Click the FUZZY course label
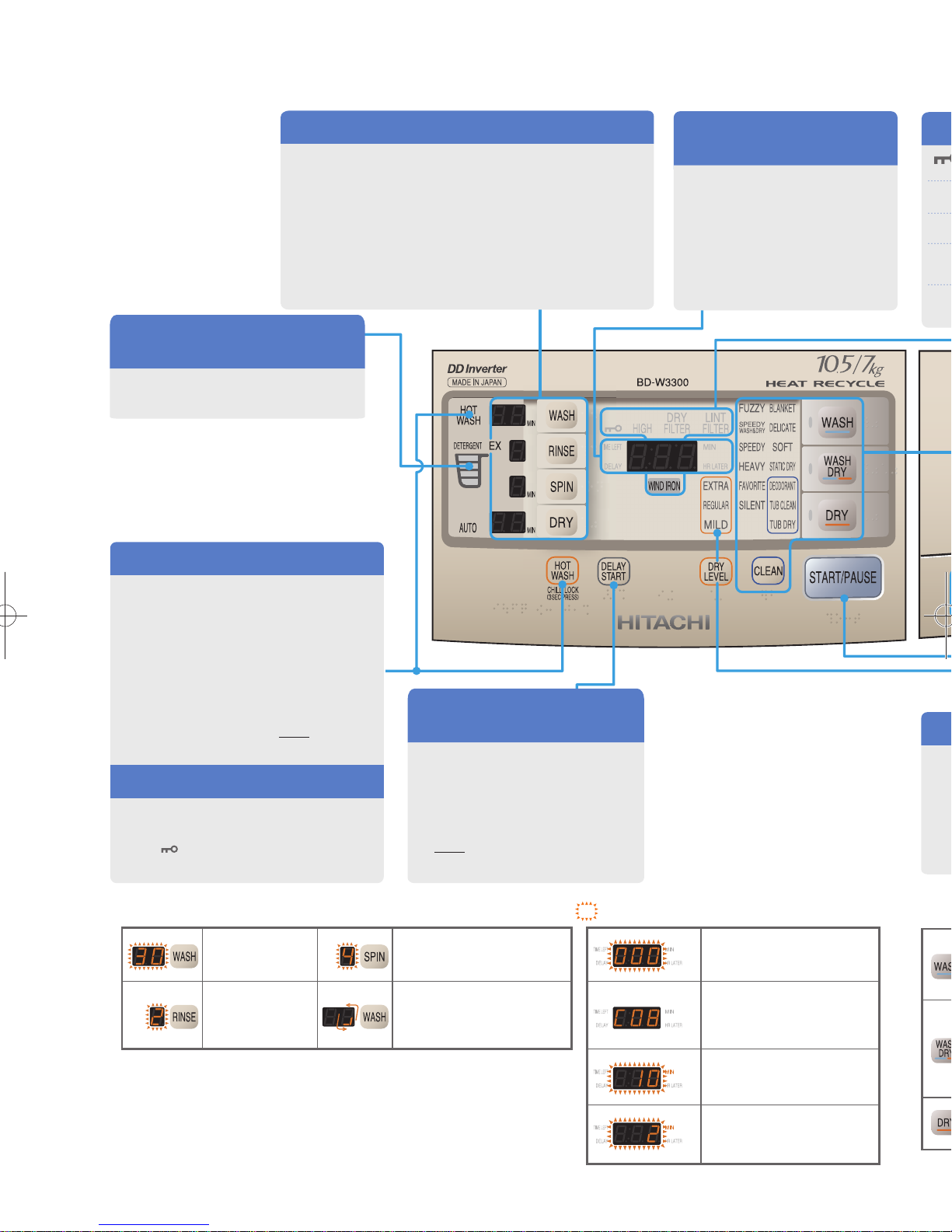Viewport: 952px width, 1232px height. tap(751, 408)
